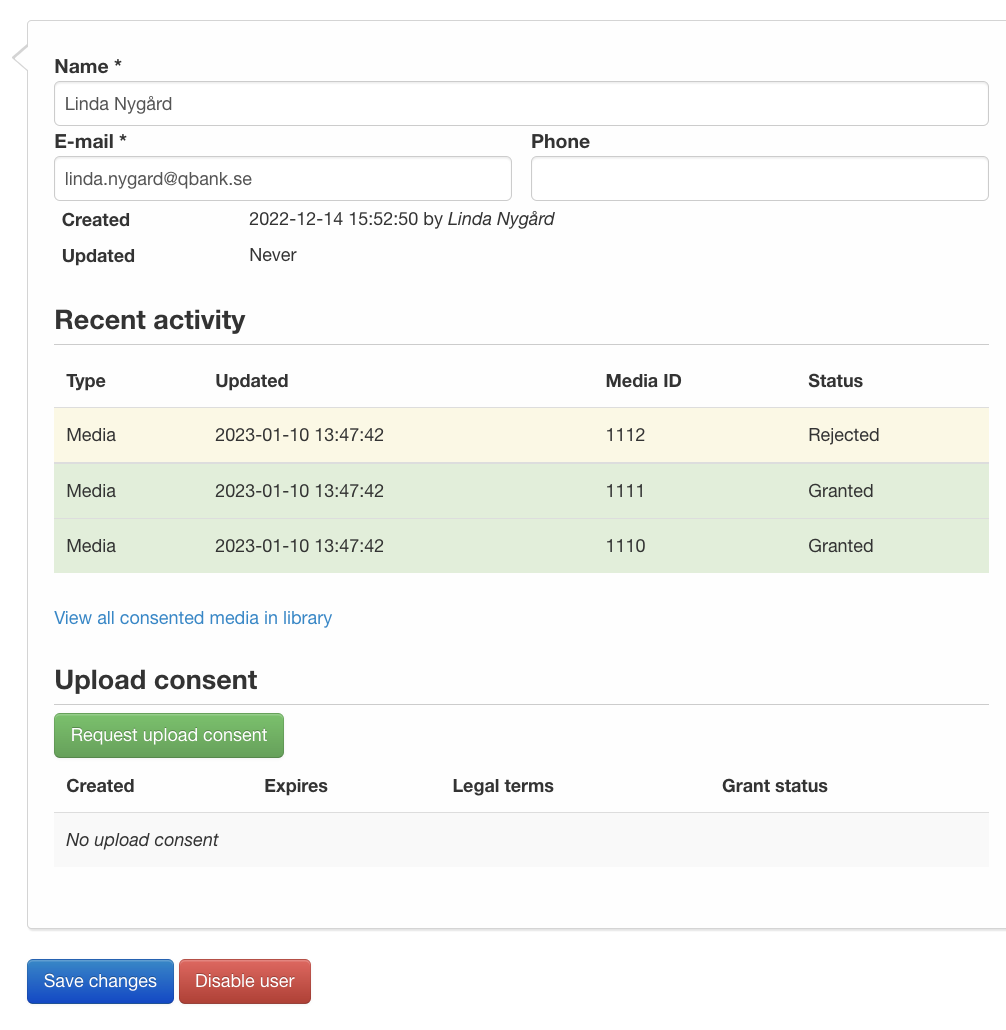
Task: Click the Type column header
Action: tap(83, 381)
